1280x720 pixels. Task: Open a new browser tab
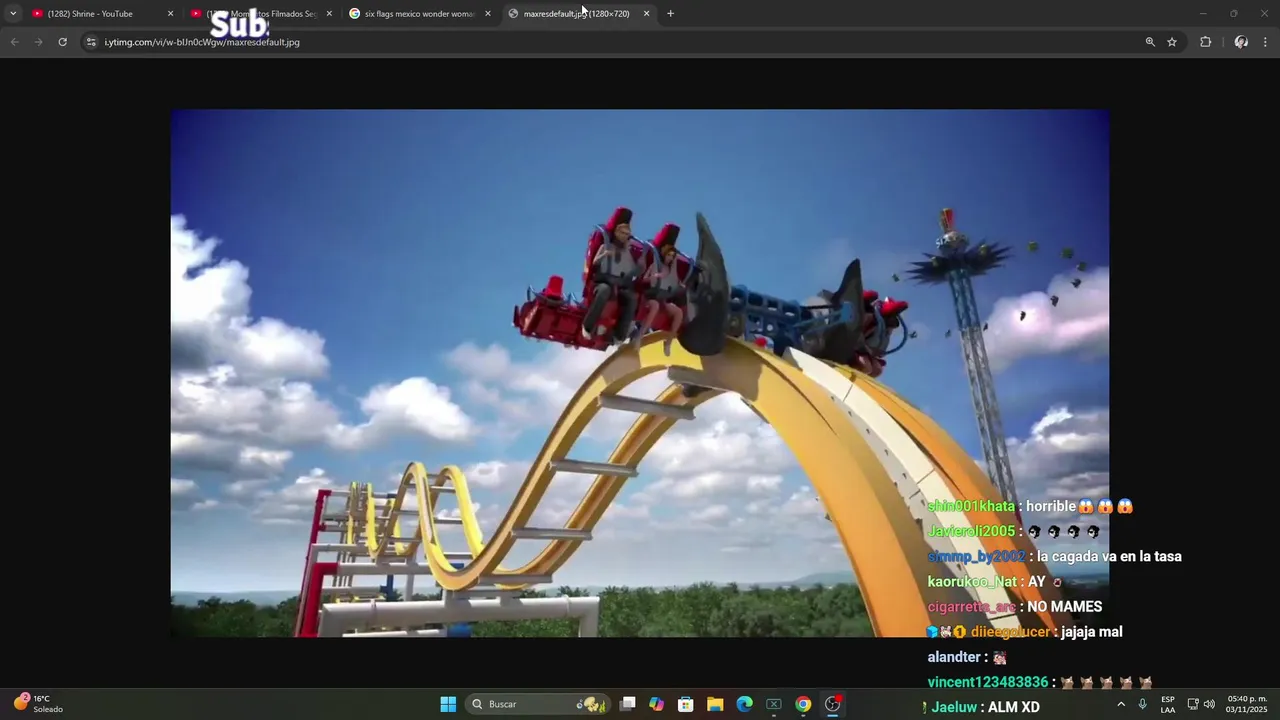[670, 14]
